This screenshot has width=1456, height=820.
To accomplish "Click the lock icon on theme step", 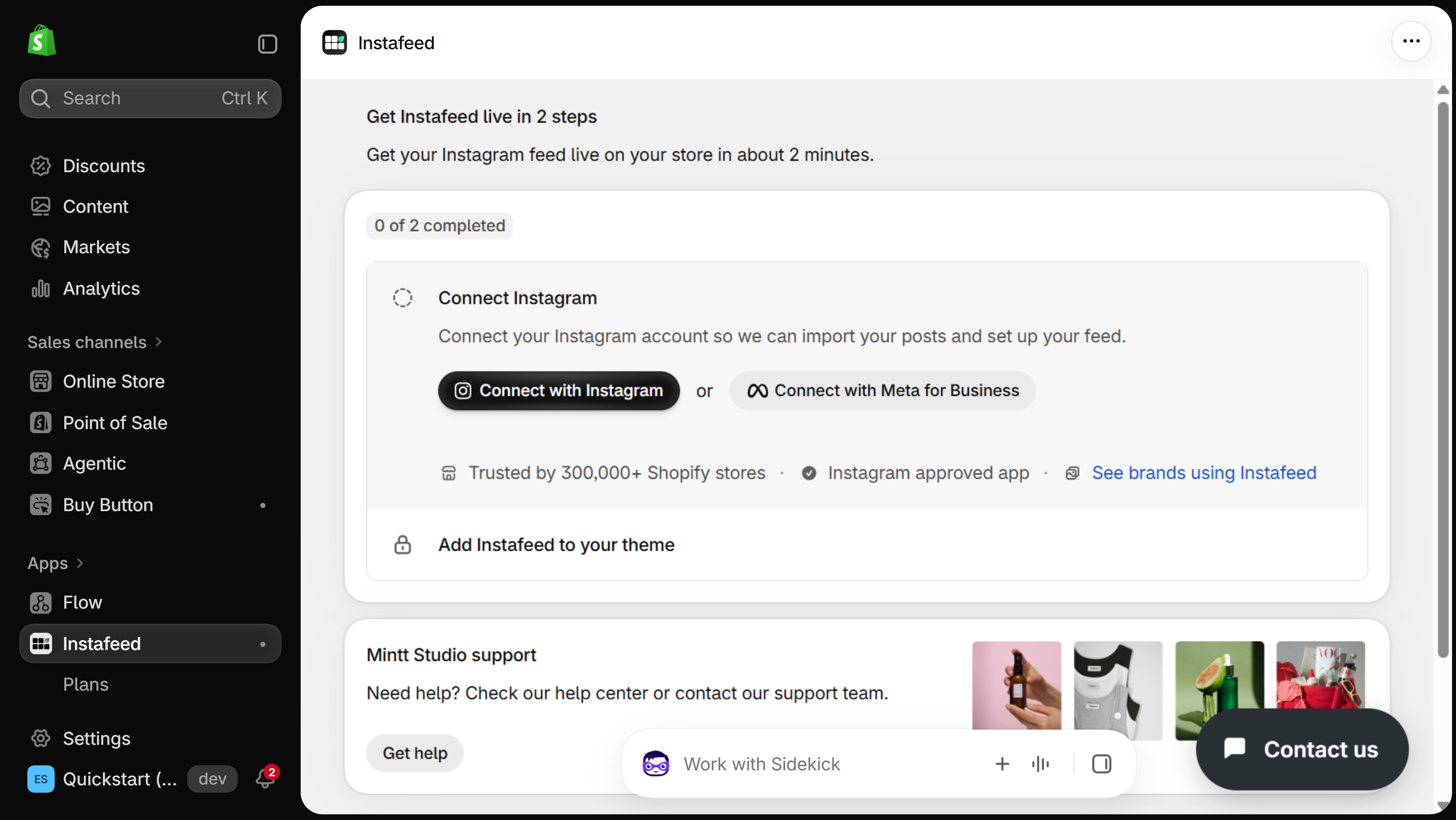I will [x=402, y=545].
